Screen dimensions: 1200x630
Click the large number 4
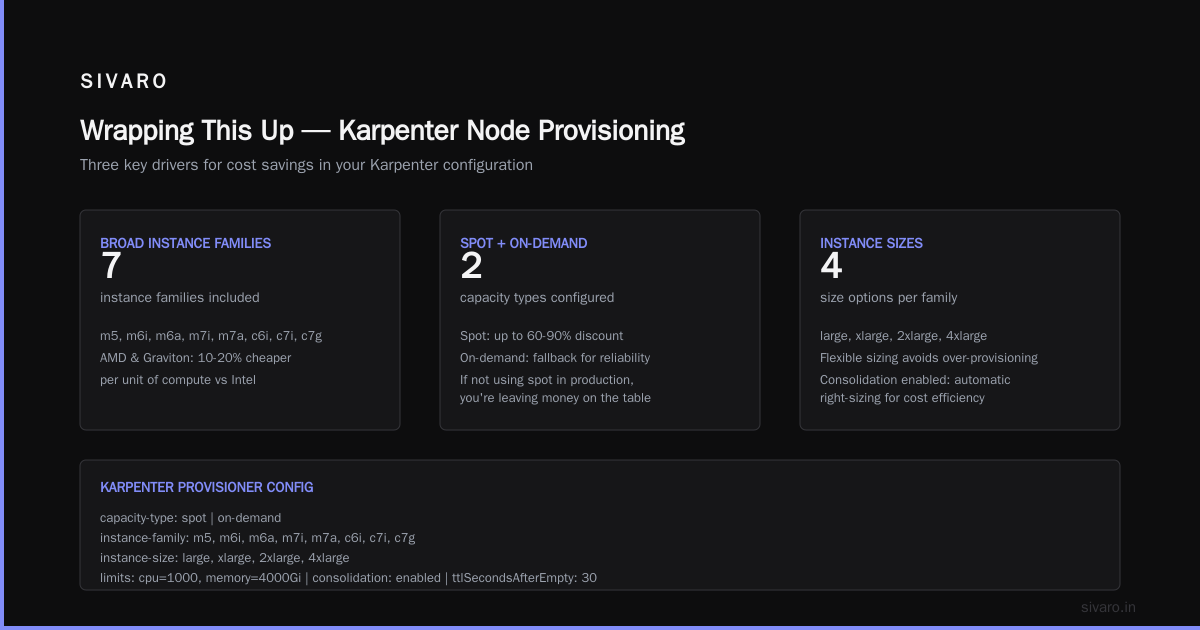pyautogui.click(x=831, y=266)
